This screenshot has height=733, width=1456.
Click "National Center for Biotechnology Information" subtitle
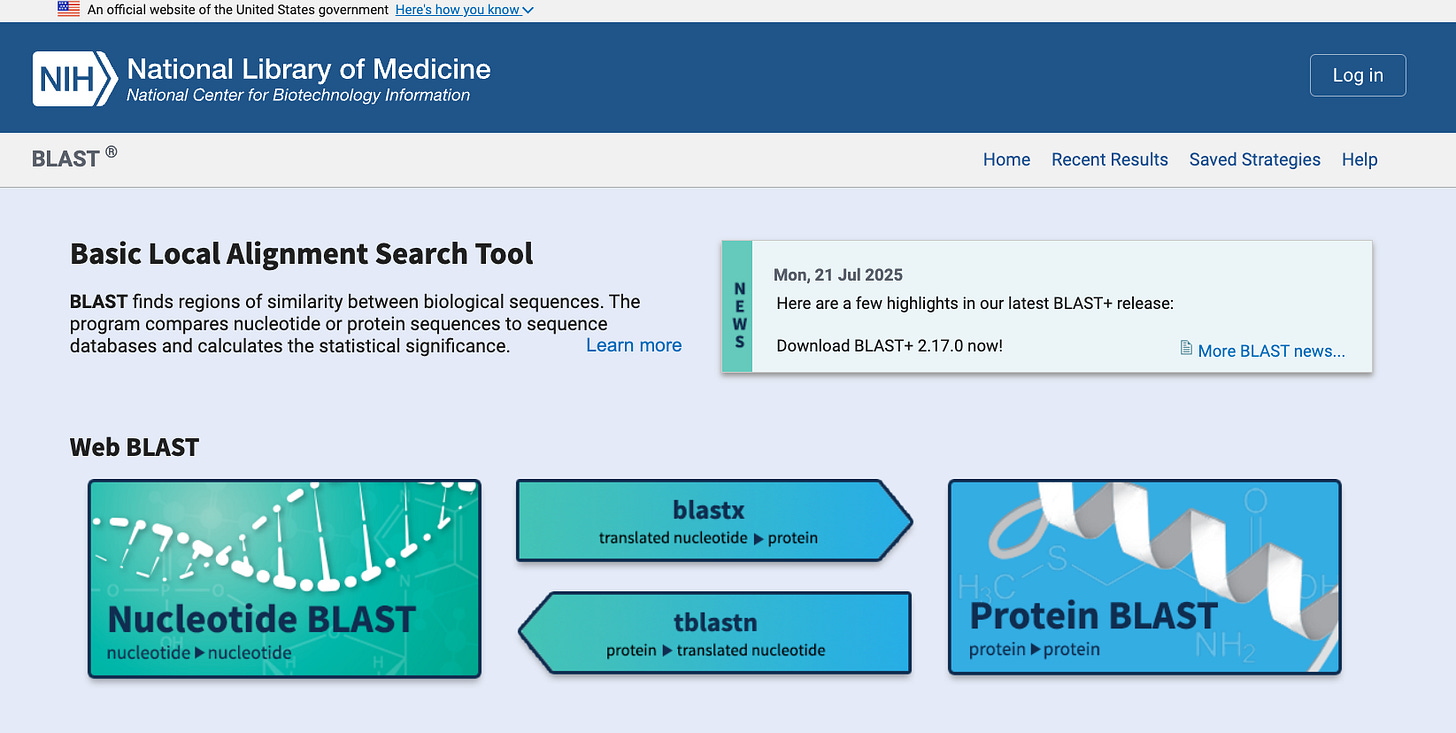[298, 96]
